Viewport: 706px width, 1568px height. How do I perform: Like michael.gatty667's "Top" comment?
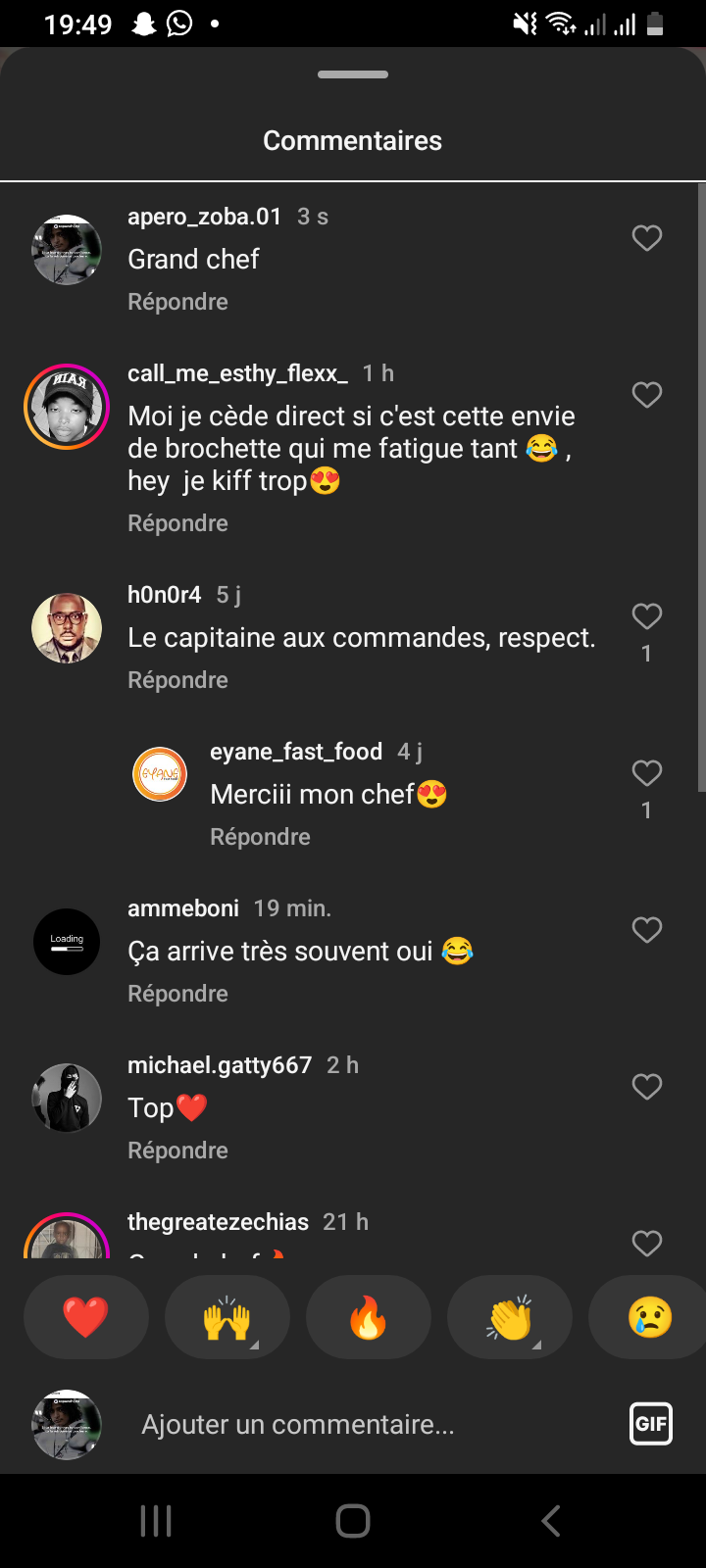(646, 1087)
